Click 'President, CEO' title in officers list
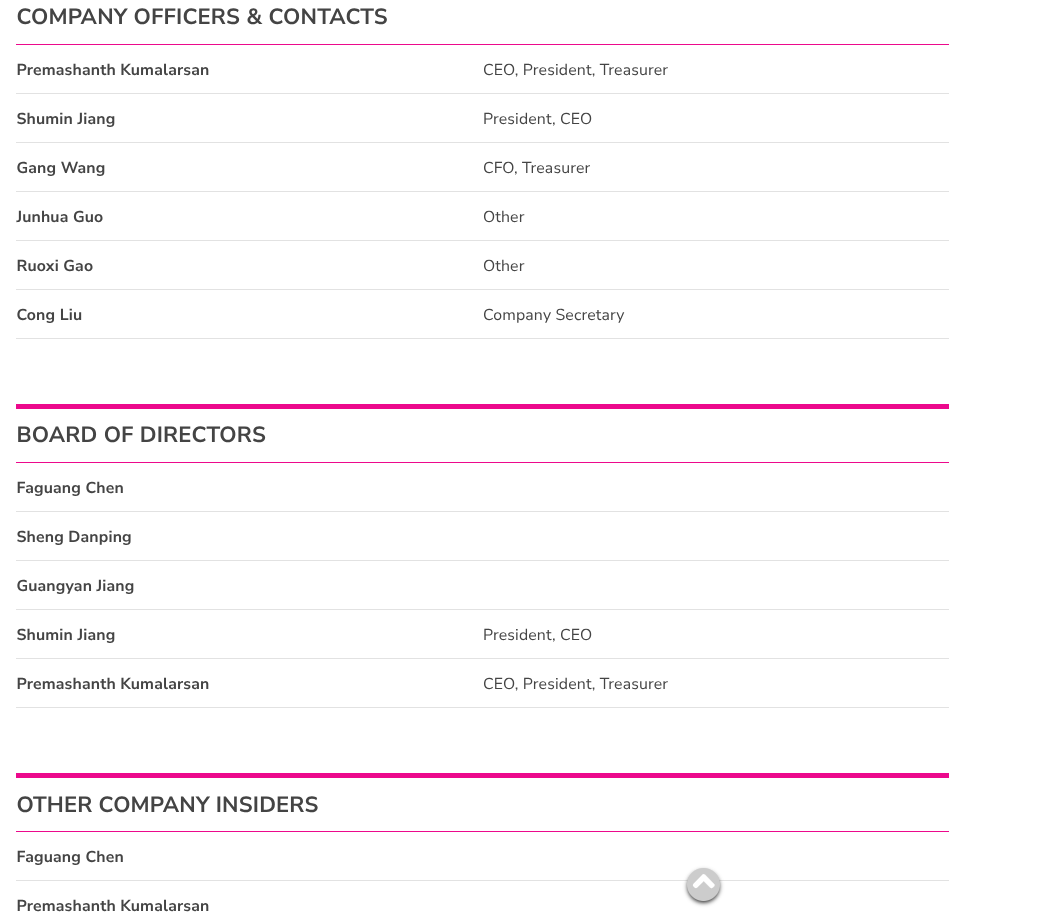This screenshot has height=924, width=1057. [537, 119]
